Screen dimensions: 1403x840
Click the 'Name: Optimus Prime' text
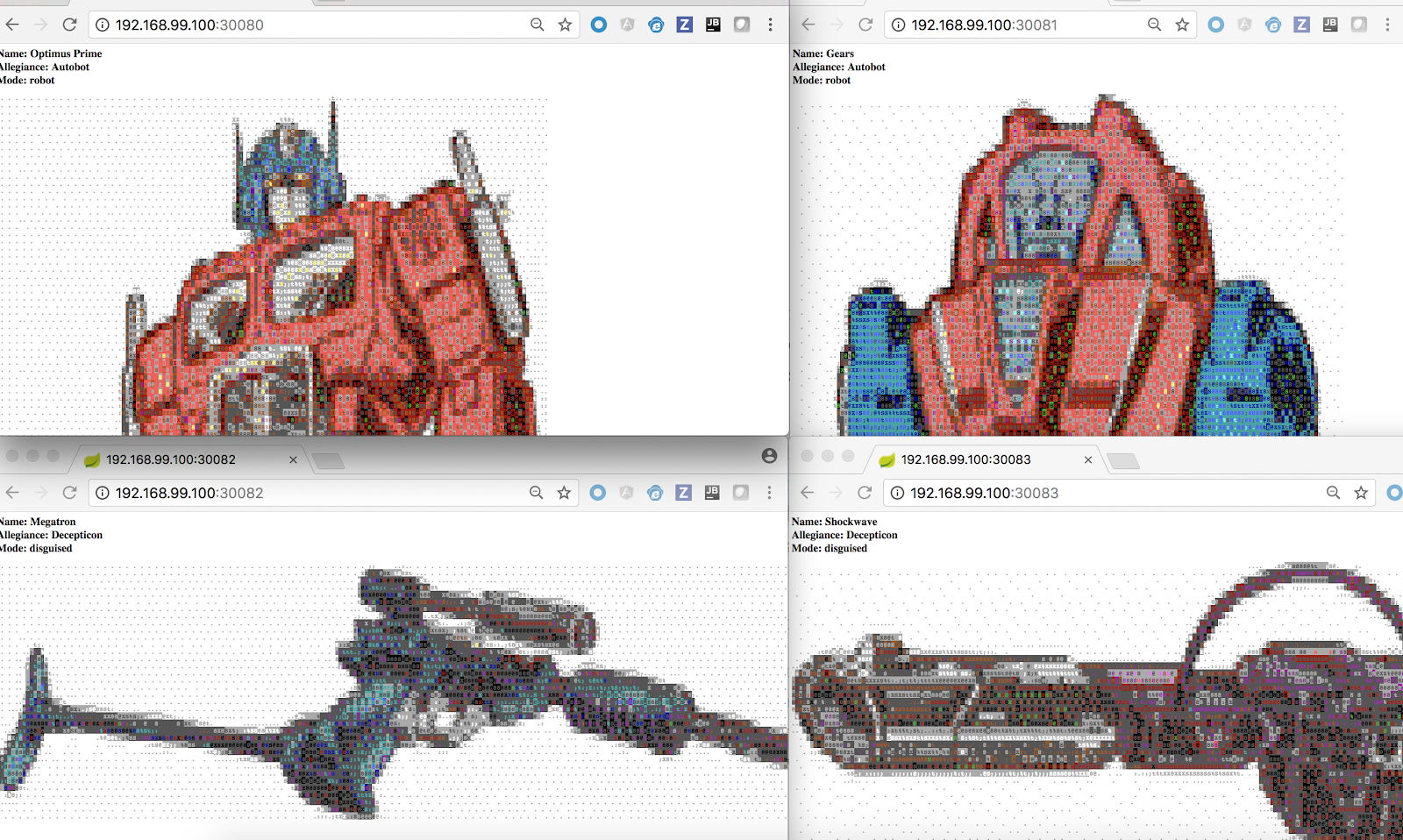point(51,53)
